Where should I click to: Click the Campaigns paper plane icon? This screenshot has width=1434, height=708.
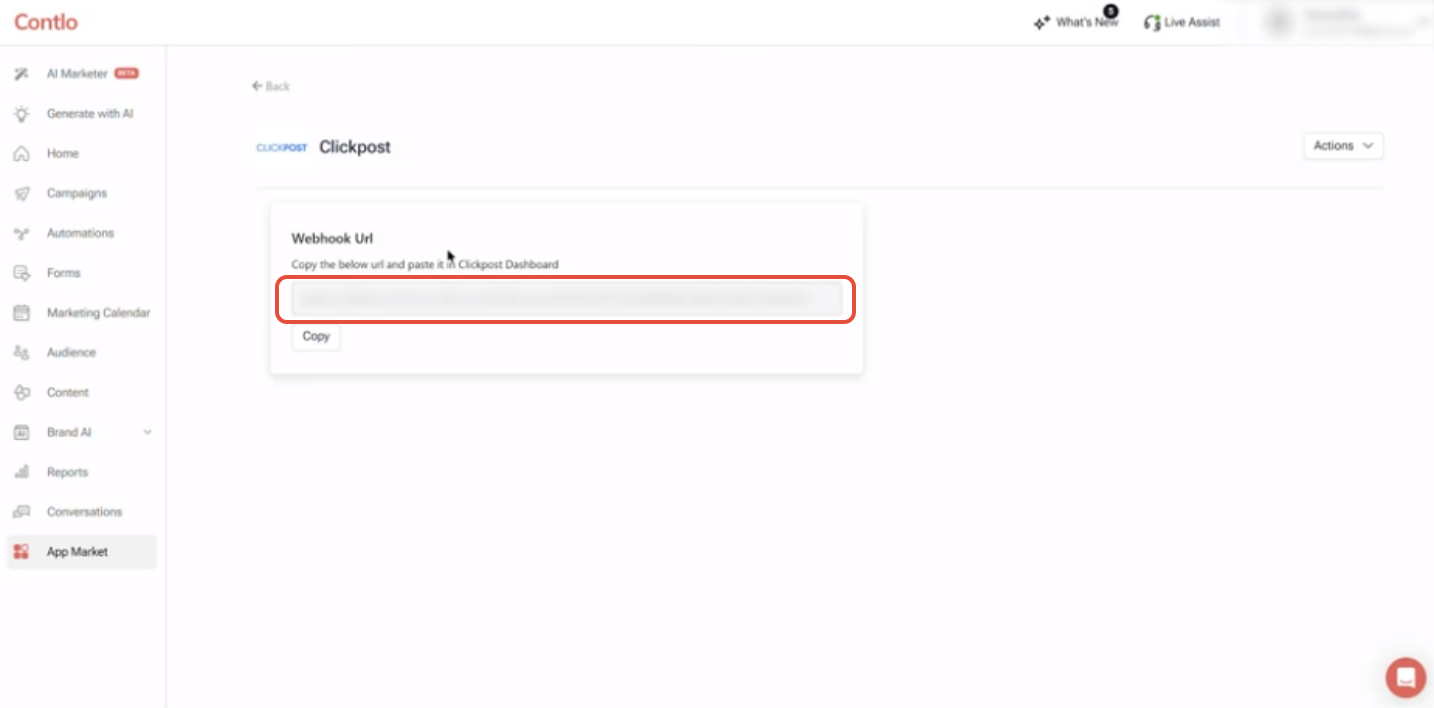coord(21,193)
